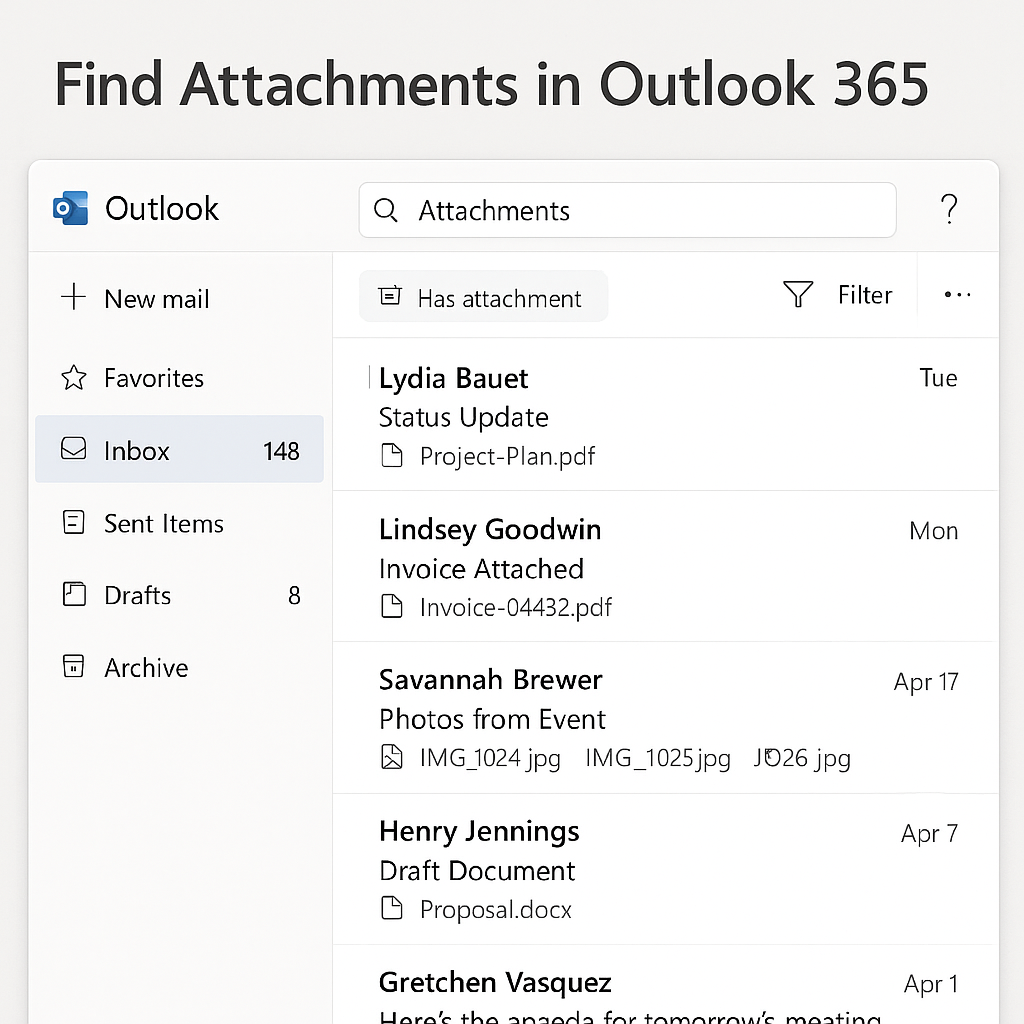The width and height of the screenshot is (1024, 1024).
Task: Click the Archive box icon
Action: (73, 666)
